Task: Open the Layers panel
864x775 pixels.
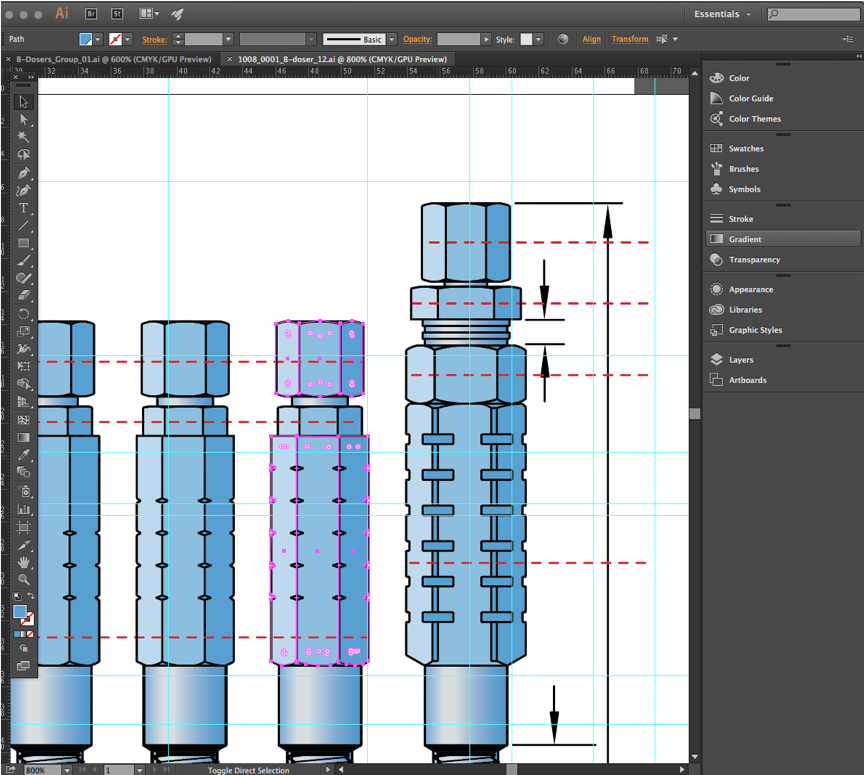Action: (x=740, y=360)
